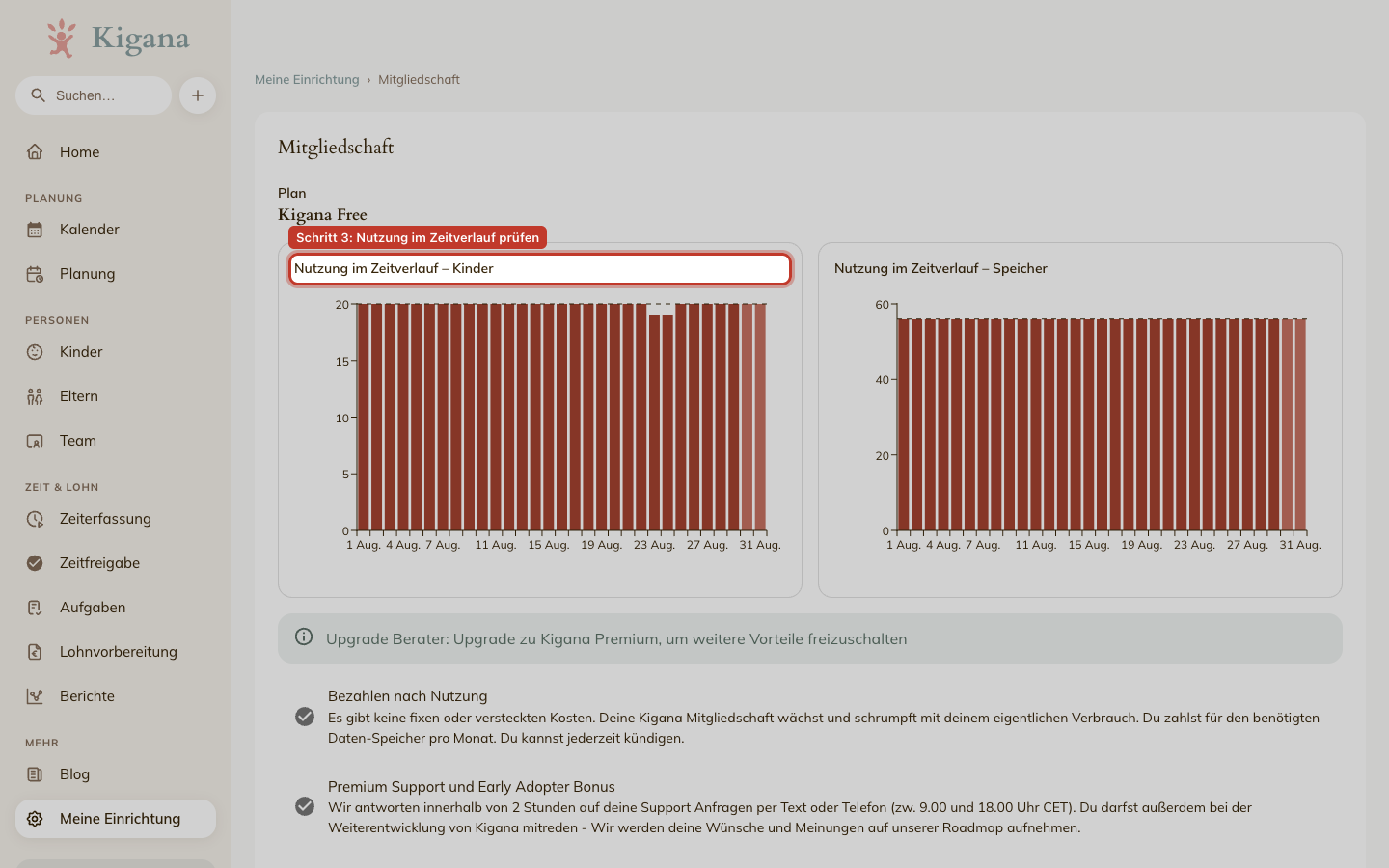This screenshot has width=1389, height=868.
Task: Click the Kigana logo icon
Action: (62, 39)
